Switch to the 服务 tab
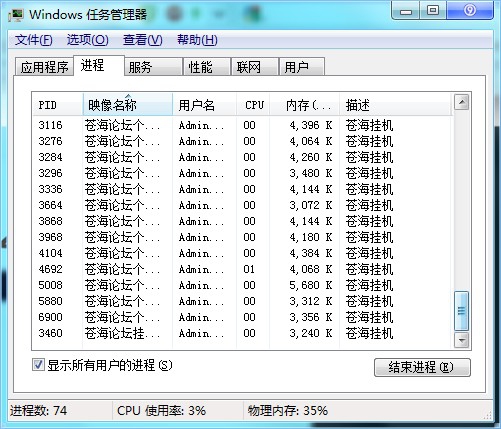 pos(154,67)
